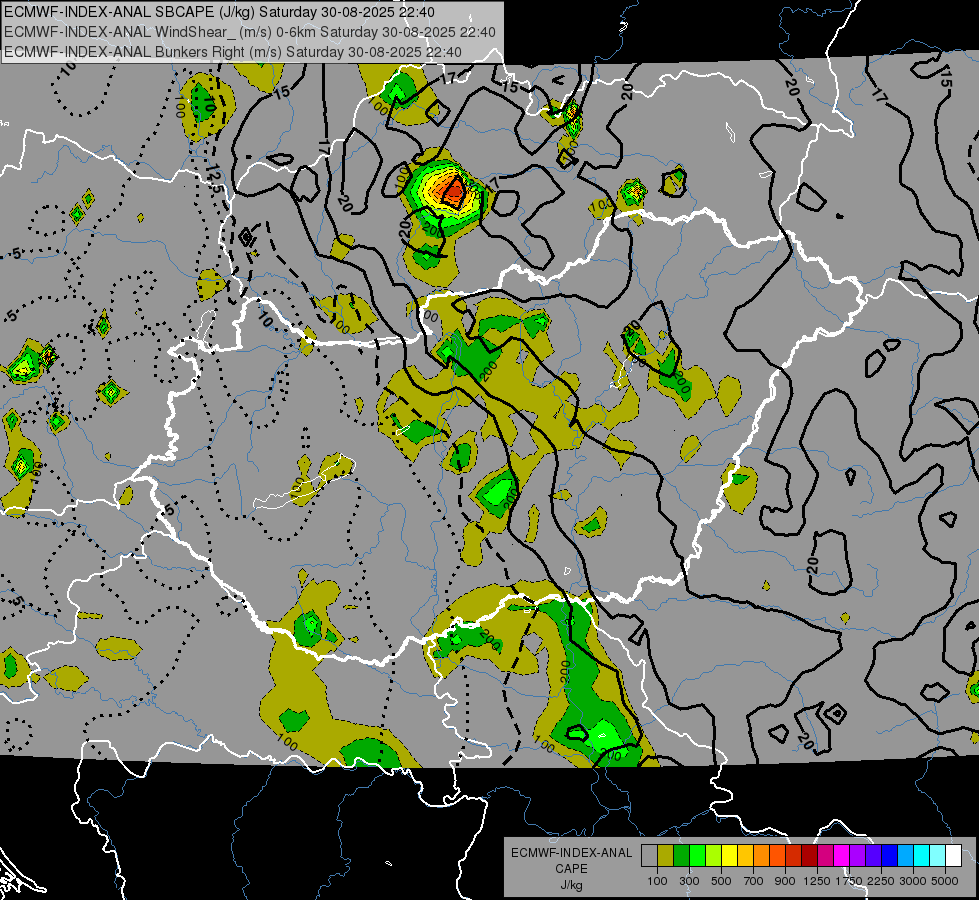
Task: Click the legend label 300
Action: pyautogui.click(x=689, y=881)
